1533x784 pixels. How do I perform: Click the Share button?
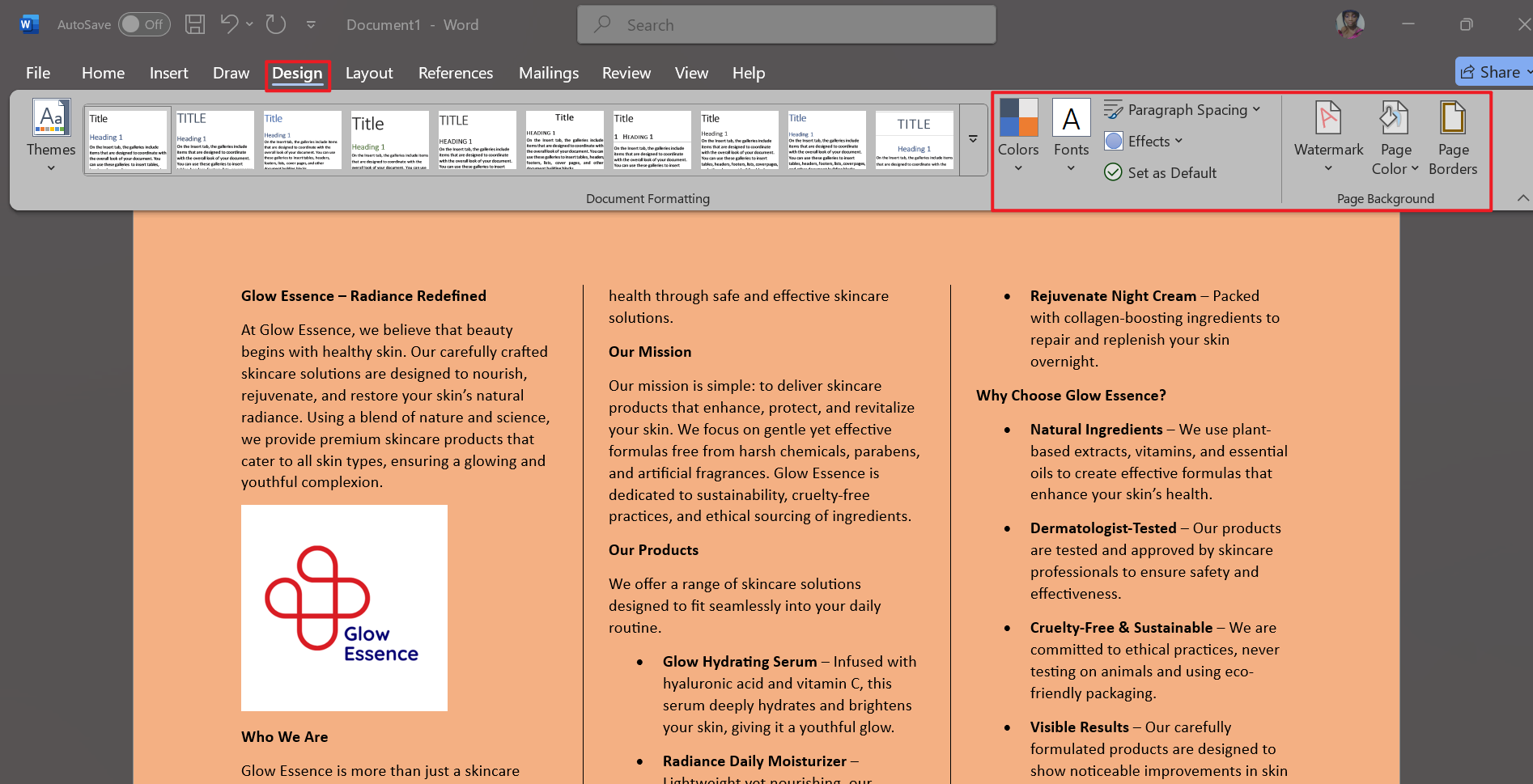pos(1492,71)
